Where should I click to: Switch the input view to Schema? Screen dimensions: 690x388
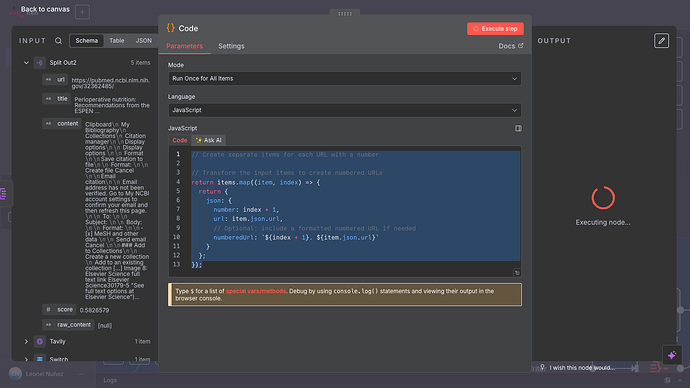click(x=87, y=41)
